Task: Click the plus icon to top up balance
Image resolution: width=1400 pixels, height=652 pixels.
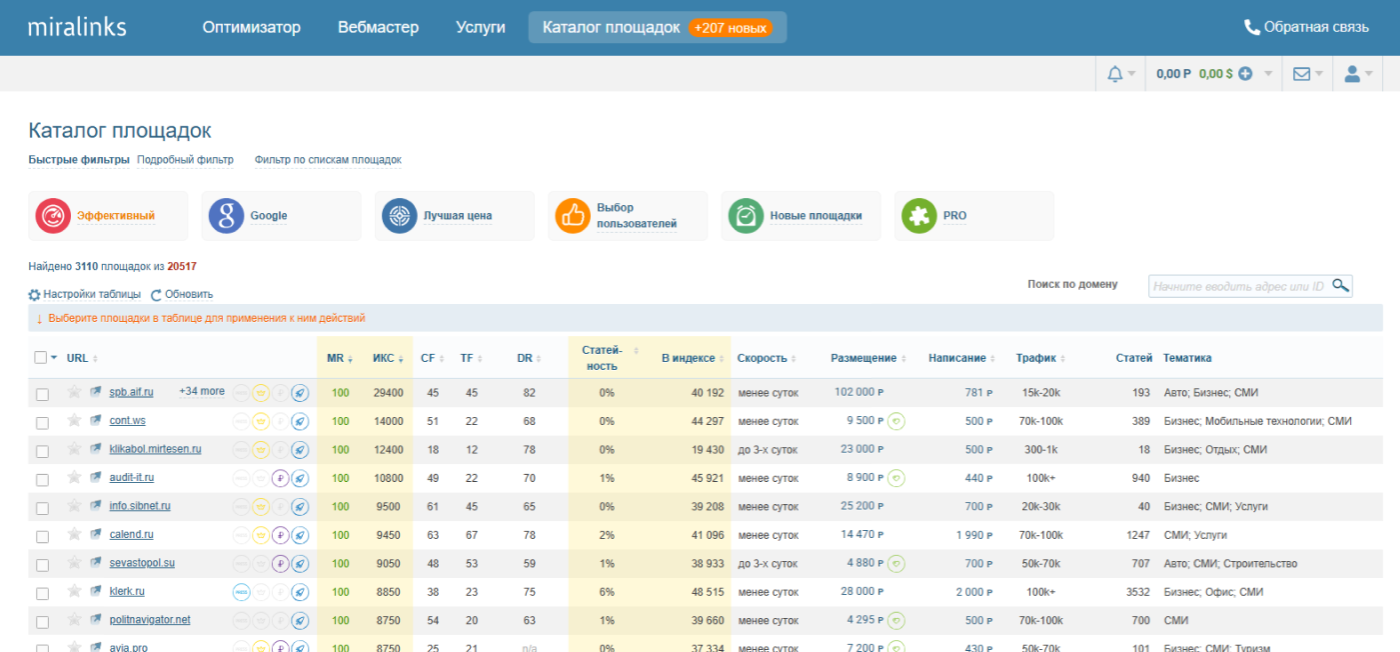Action: [1245, 73]
